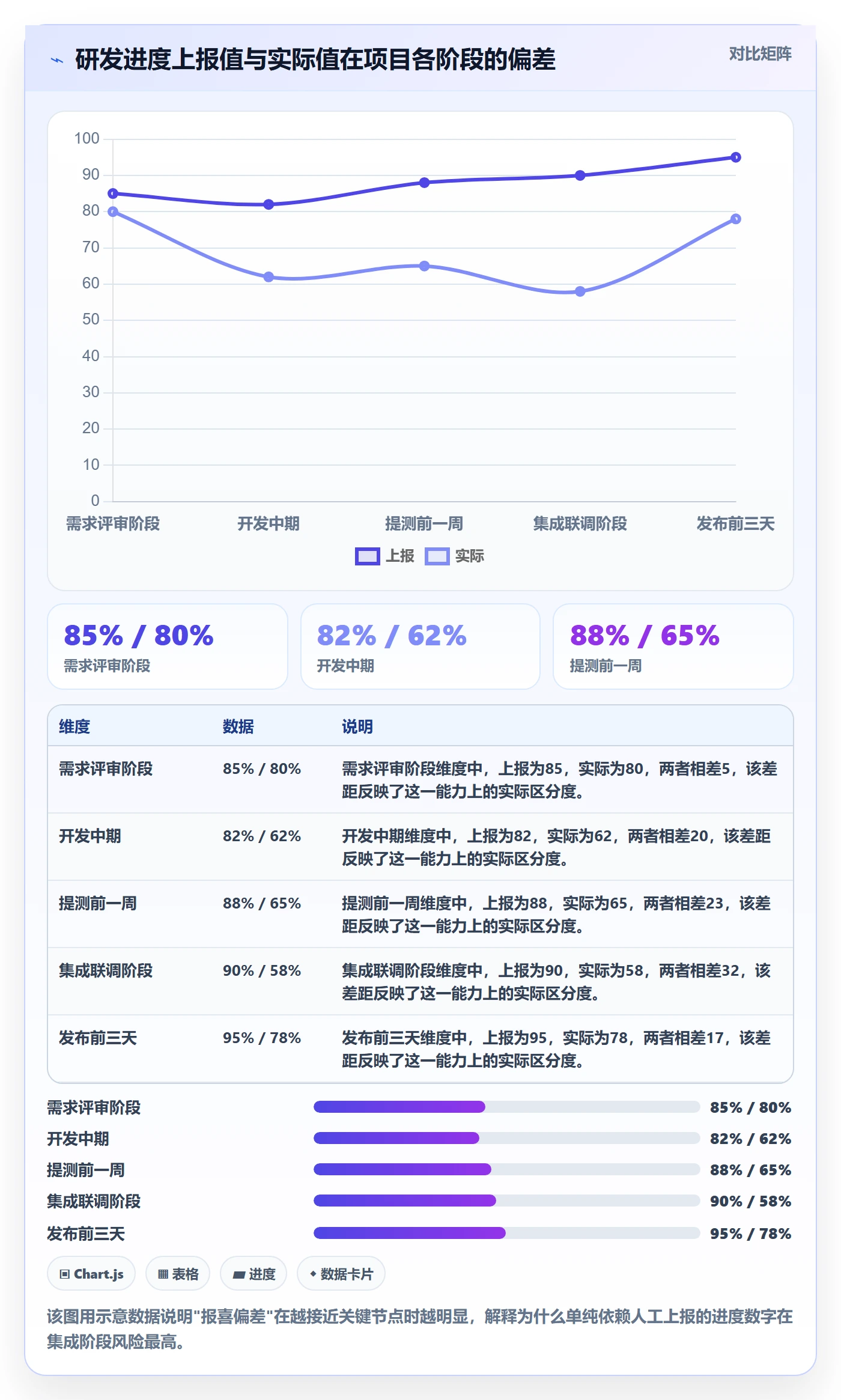841x1400 pixels.
Task: Click the 实际 data point at 提测前一周
Action: pyautogui.click(x=424, y=266)
